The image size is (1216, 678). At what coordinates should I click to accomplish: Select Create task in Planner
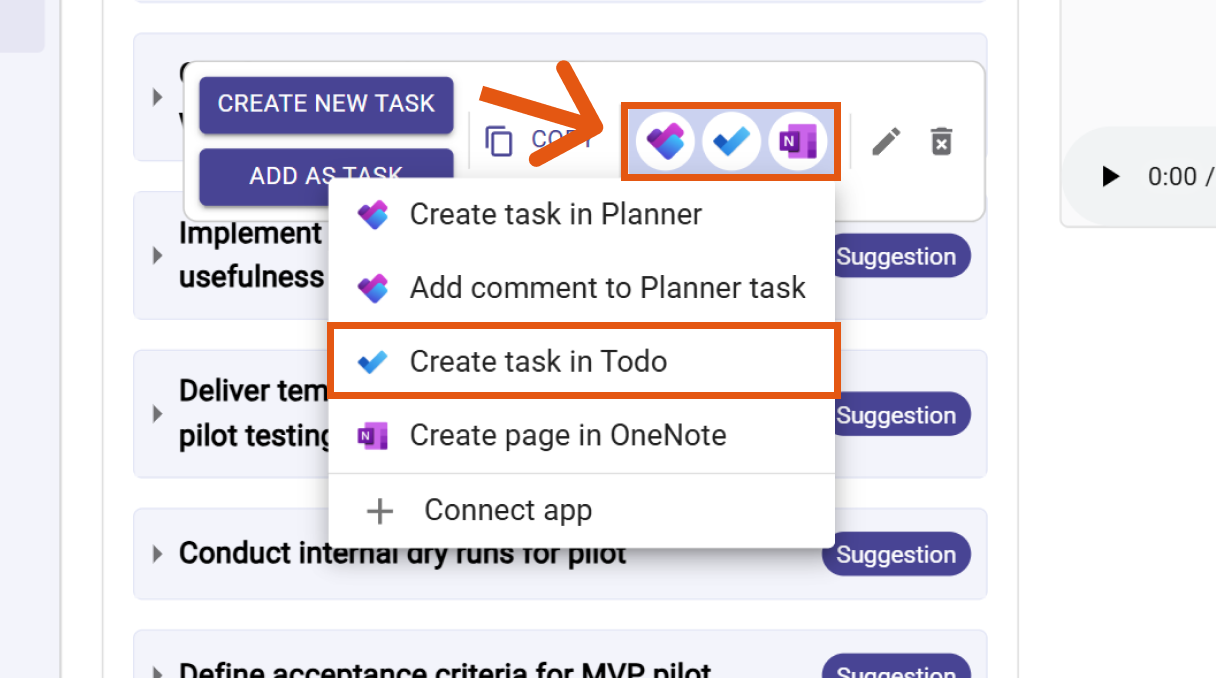point(555,214)
